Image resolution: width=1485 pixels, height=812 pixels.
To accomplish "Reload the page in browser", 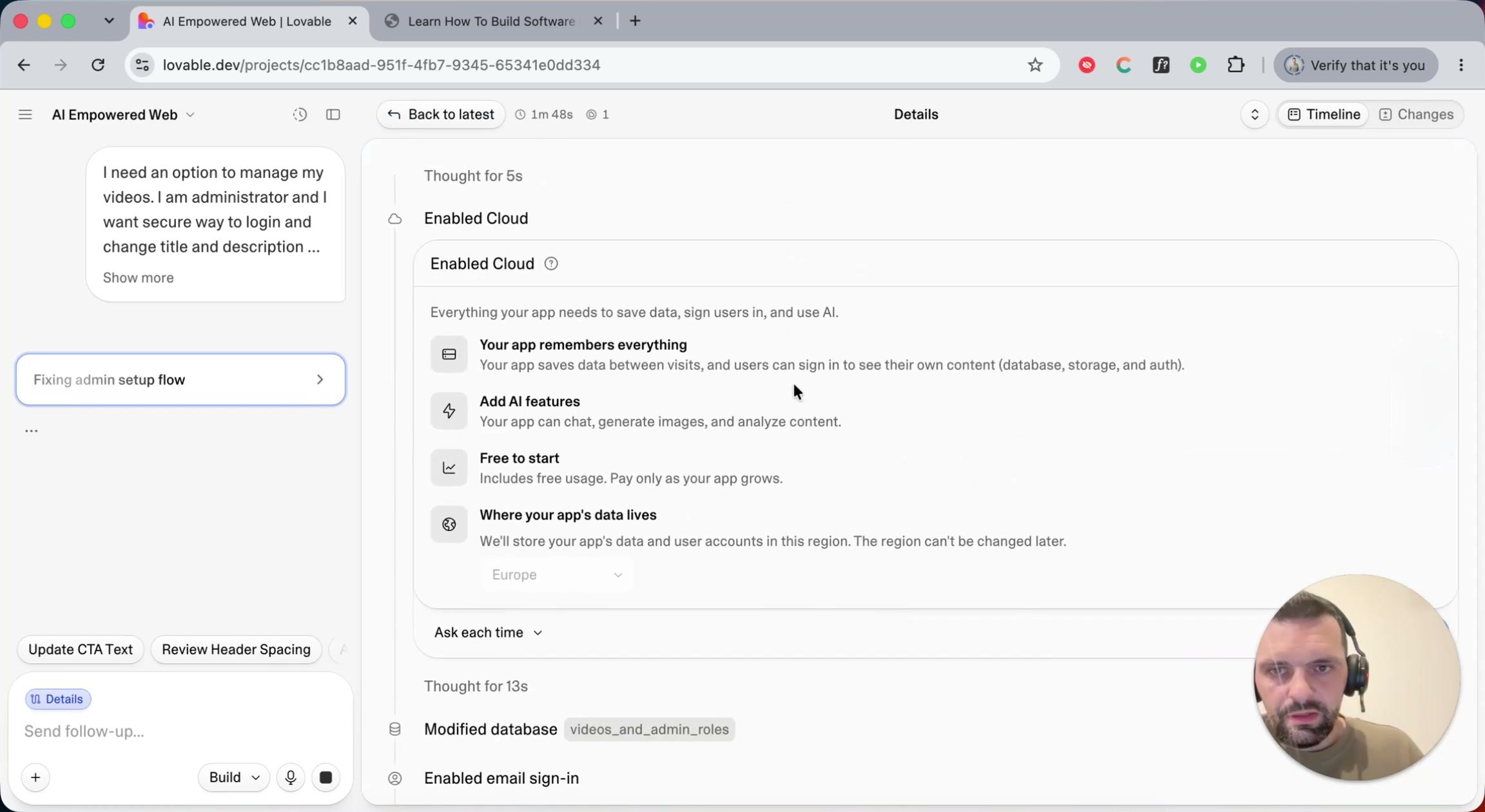I will pos(98,65).
